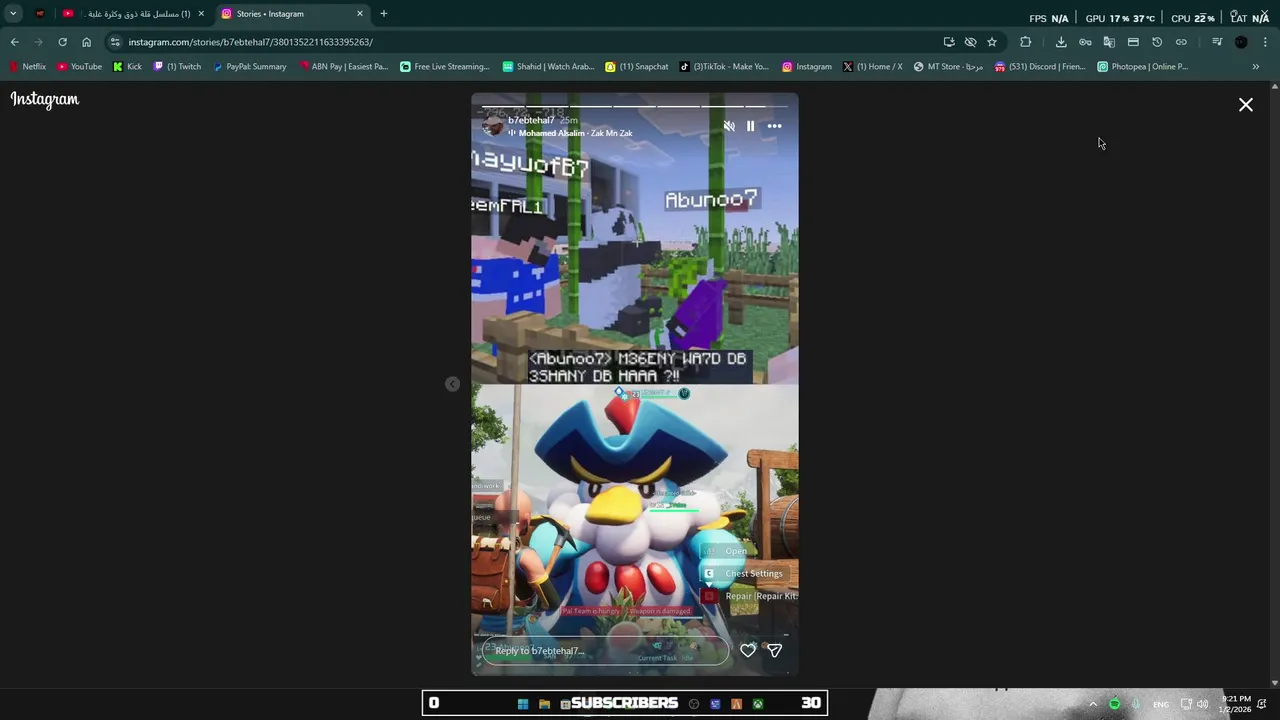View site information icon in address bar
1280x720 pixels.
(x=115, y=42)
